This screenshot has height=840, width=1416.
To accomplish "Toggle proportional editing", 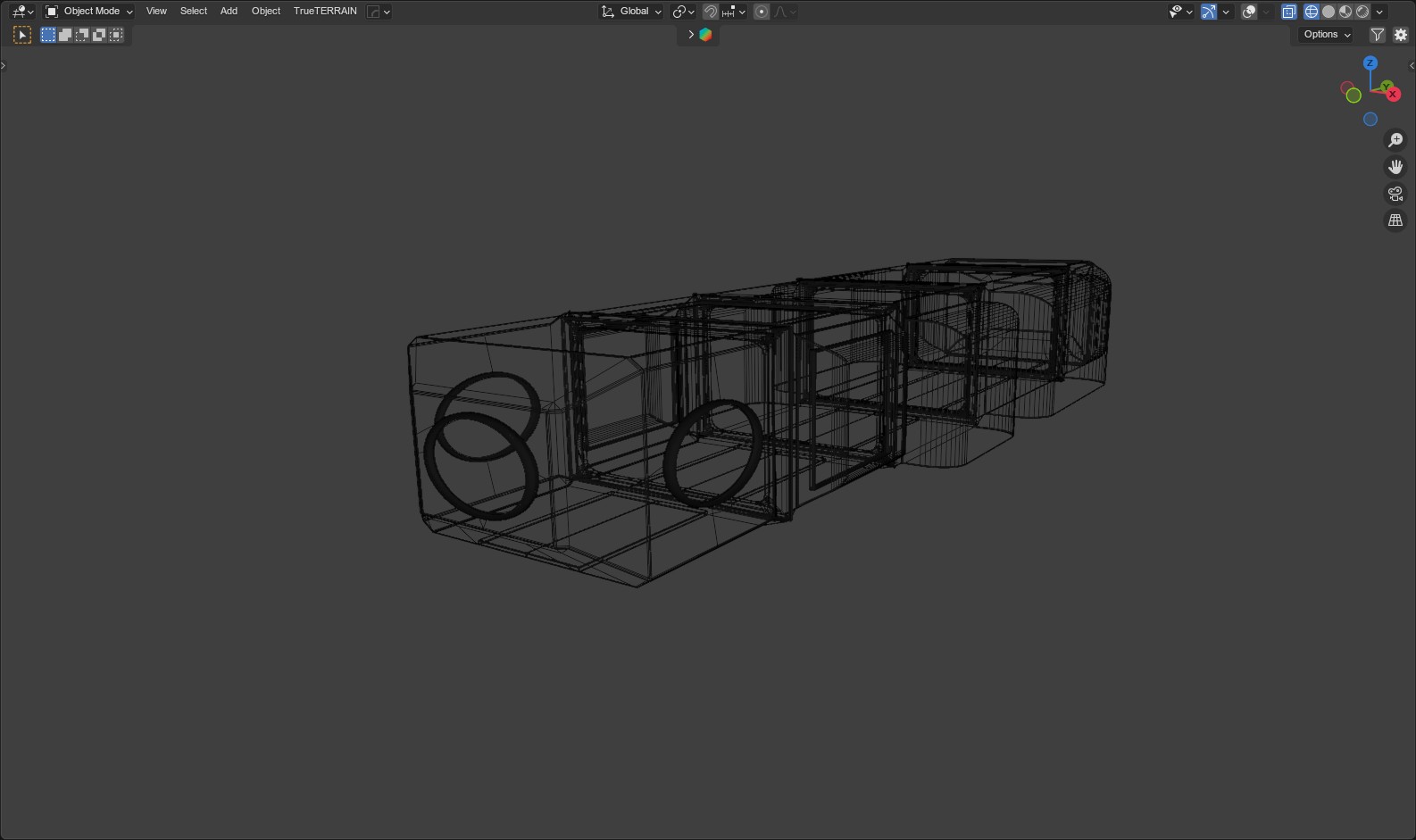I will coord(762,12).
